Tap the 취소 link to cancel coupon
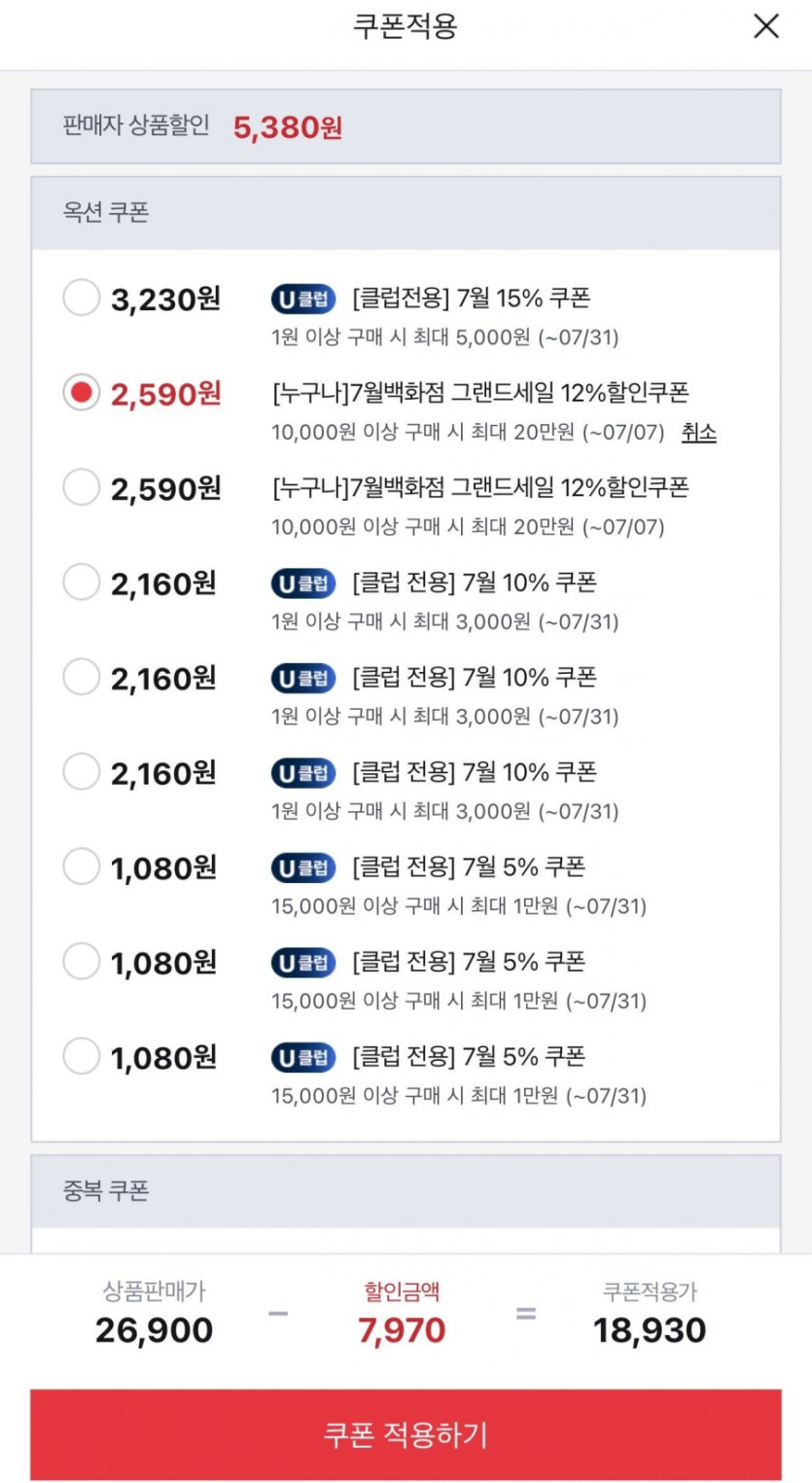 click(698, 431)
